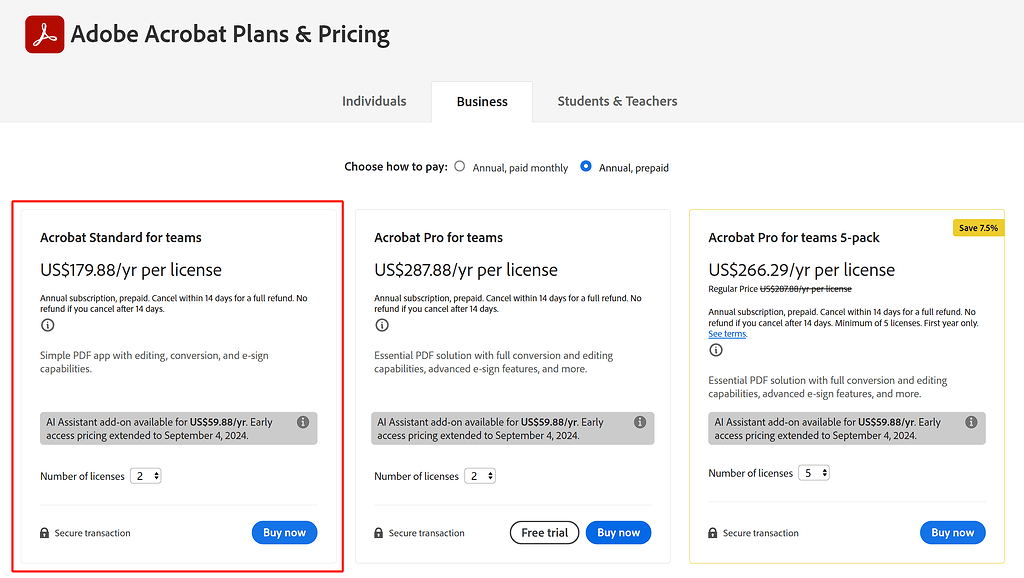Open license count dropdown for Acrobat Pro
The image size is (1024, 578).
click(x=480, y=476)
